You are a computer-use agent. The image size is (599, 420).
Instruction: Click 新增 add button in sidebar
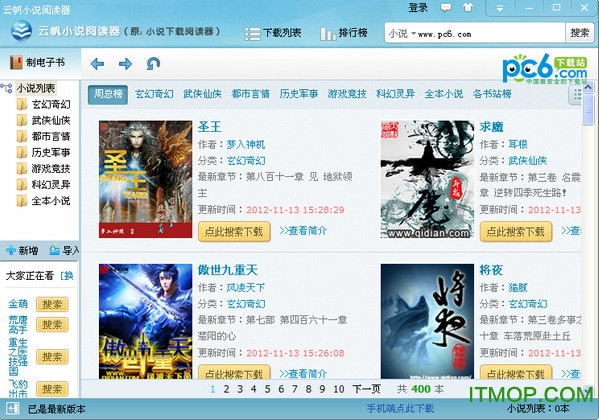(23, 251)
